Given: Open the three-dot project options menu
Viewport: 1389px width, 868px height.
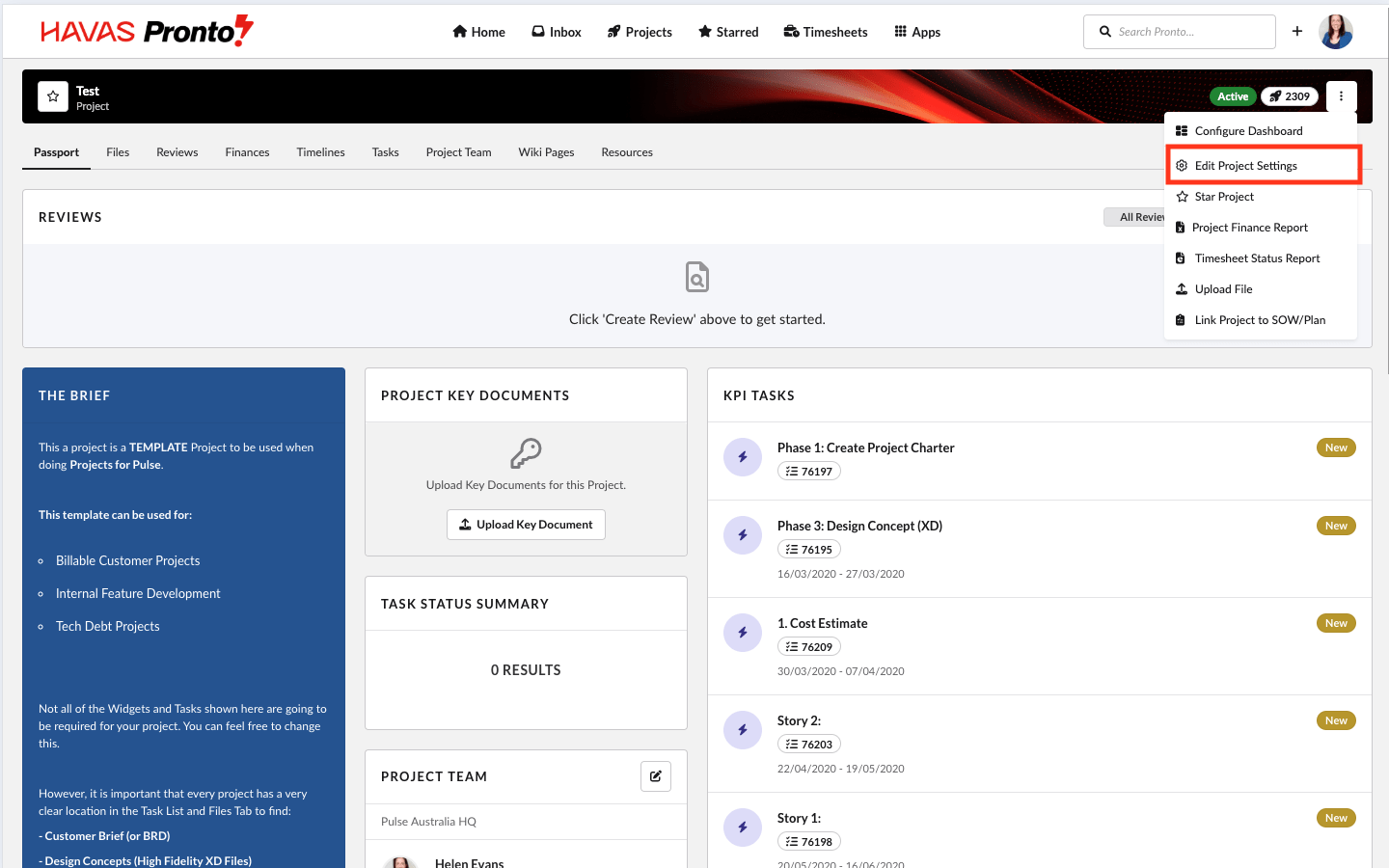Looking at the screenshot, I should click(x=1341, y=96).
